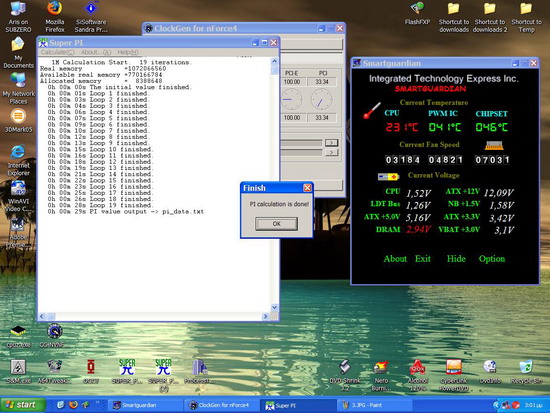The height and width of the screenshot is (413, 550).
Task: Select the Recycle Bin icon
Action: 526,371
